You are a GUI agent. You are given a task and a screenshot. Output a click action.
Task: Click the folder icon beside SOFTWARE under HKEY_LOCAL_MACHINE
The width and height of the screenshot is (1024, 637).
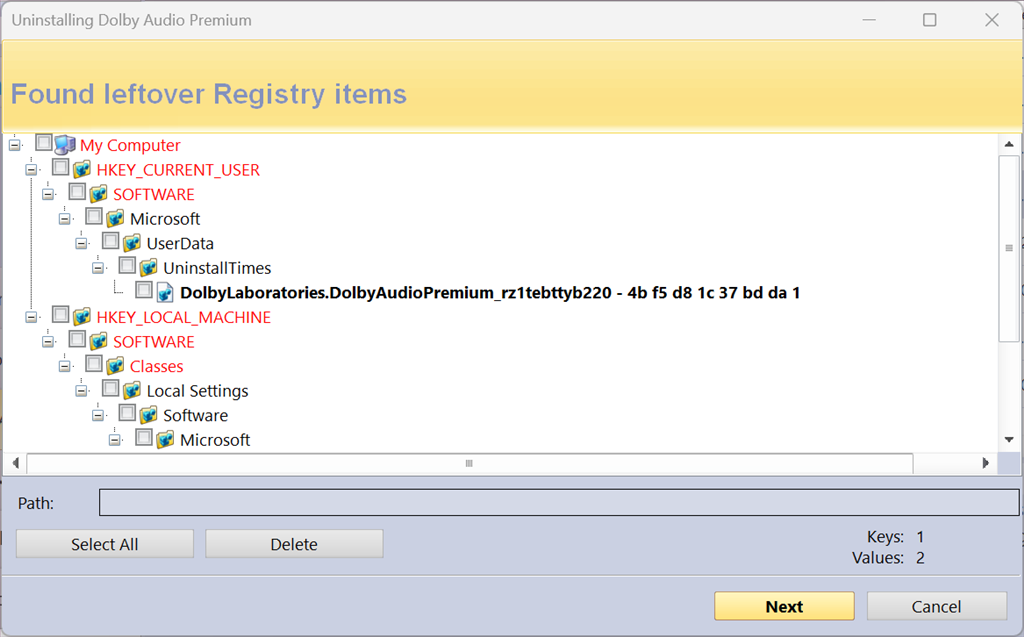[98, 341]
